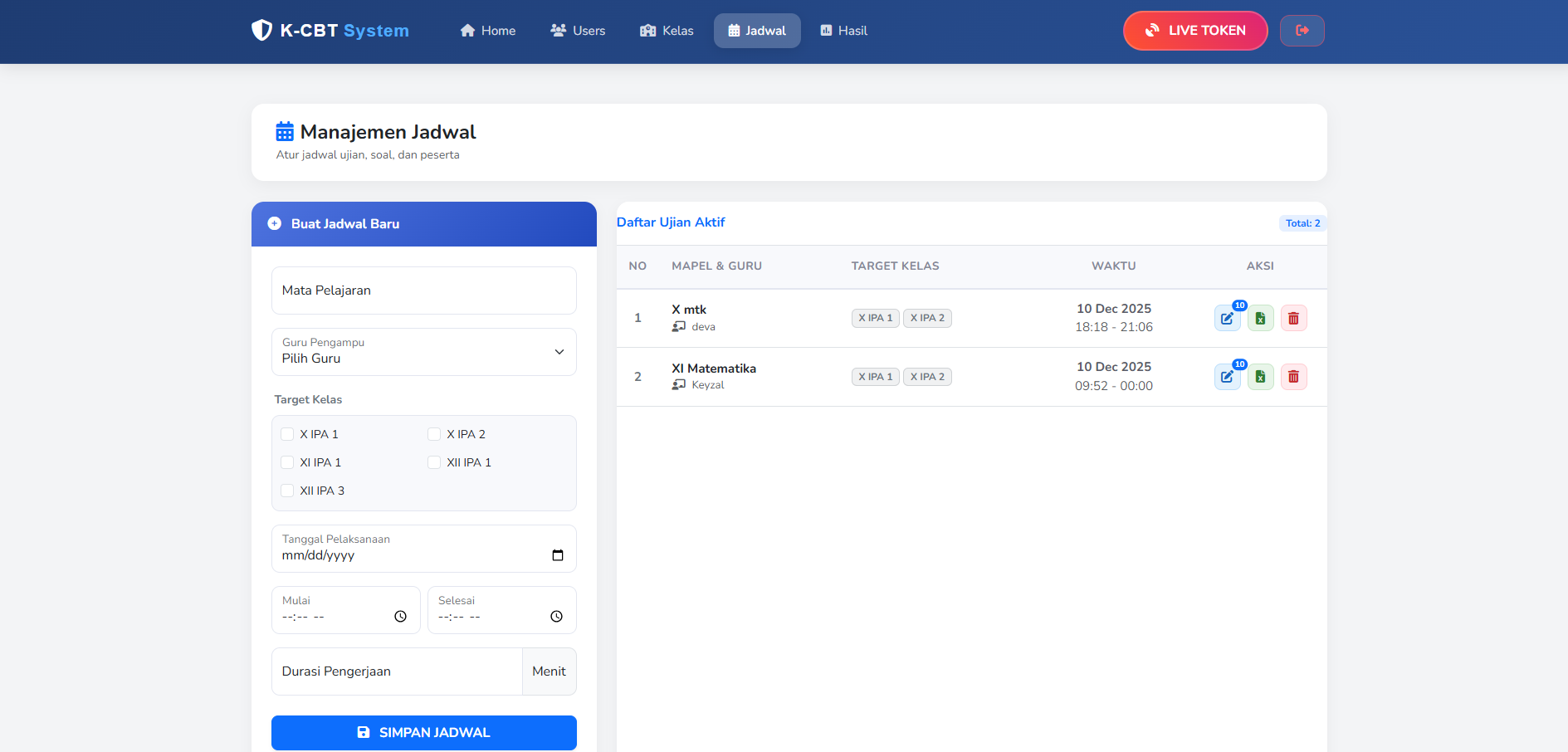
Task: Expand the Guru Pengampu dropdown
Action: point(423,352)
